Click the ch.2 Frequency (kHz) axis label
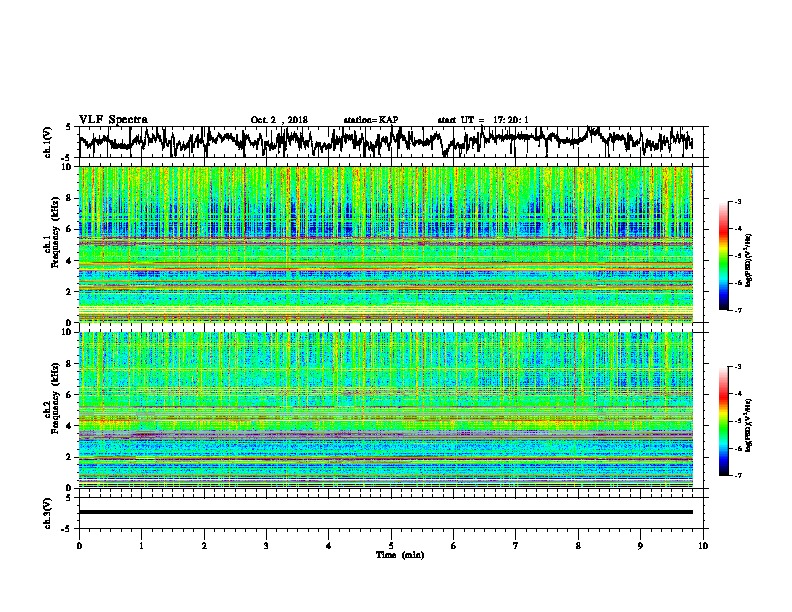 [x=51, y=397]
